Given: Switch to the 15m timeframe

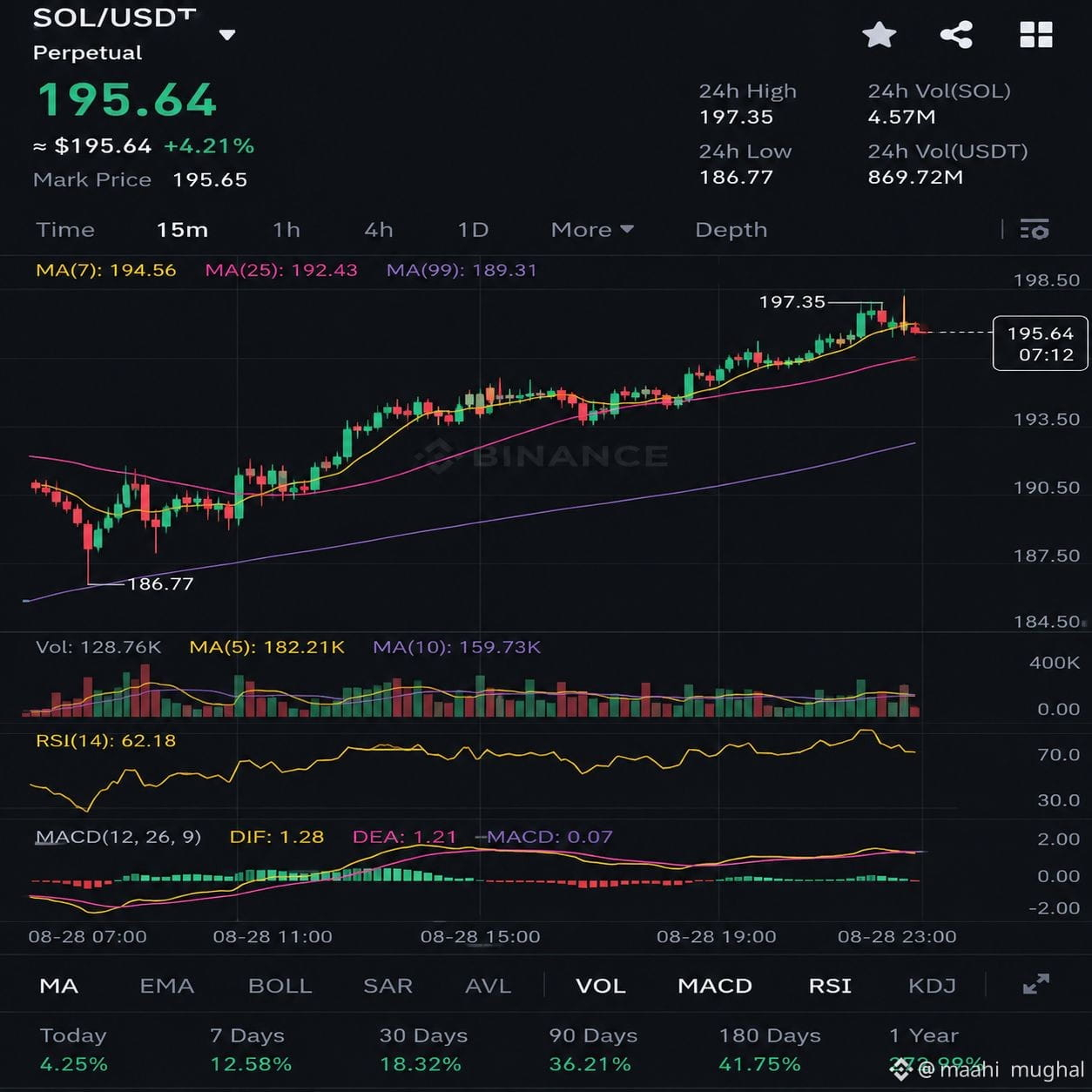Looking at the screenshot, I should point(182,230).
